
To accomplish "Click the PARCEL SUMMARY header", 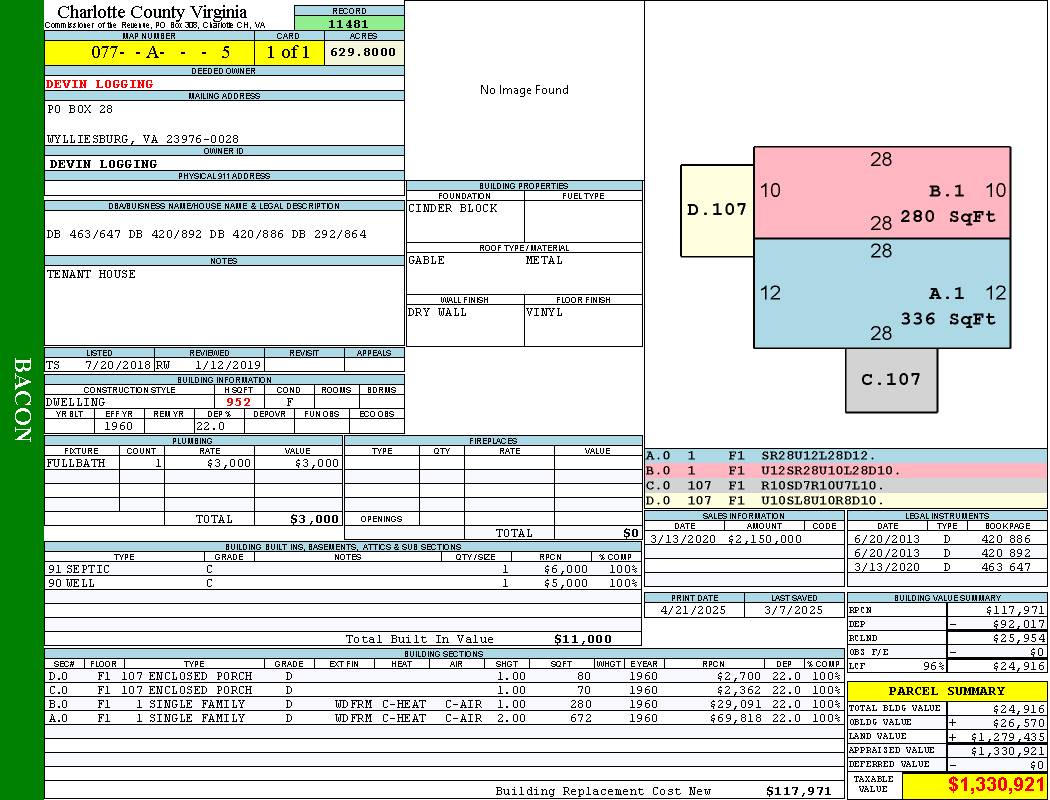I will (947, 692).
